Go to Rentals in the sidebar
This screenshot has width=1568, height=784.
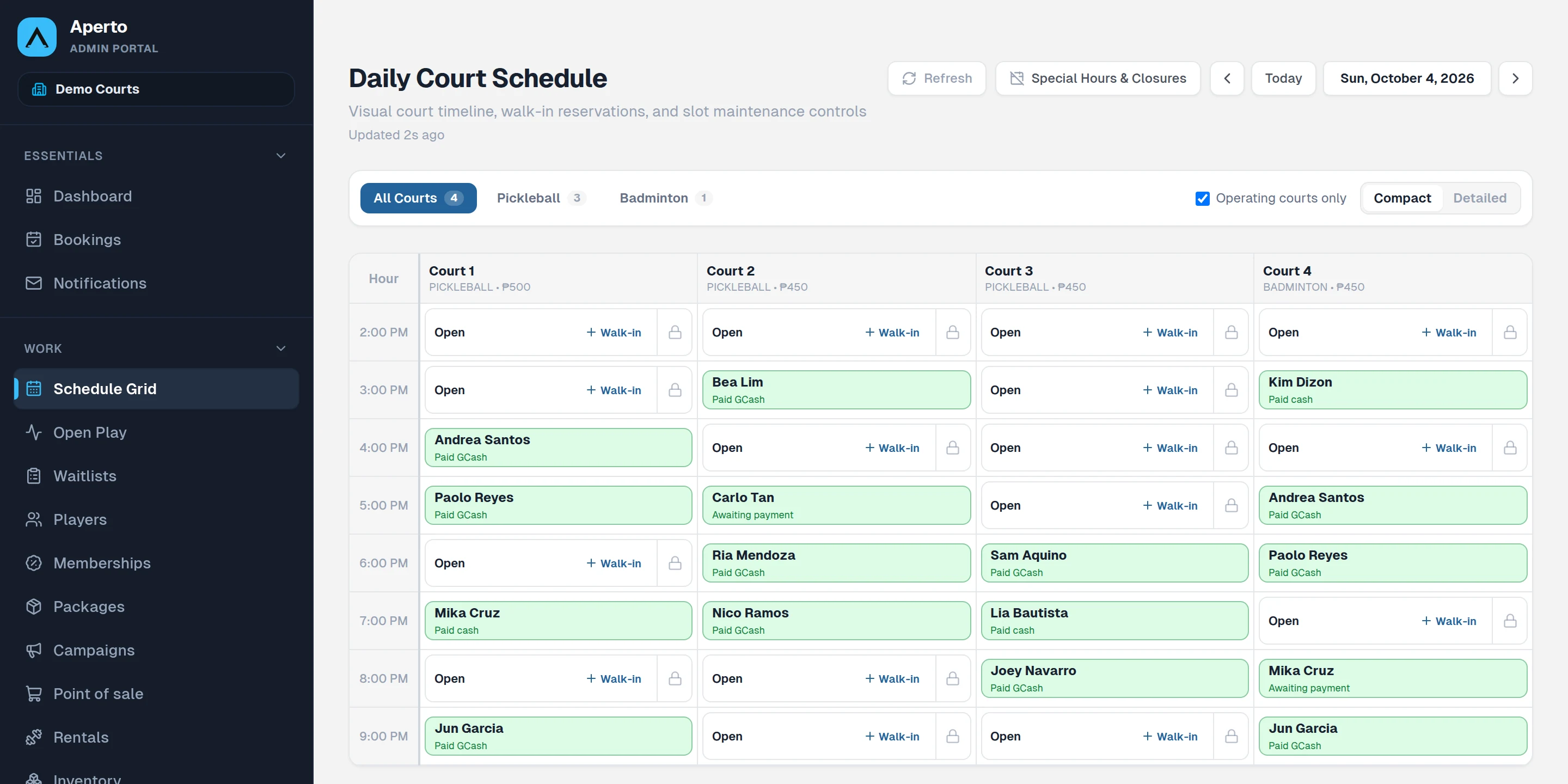(x=156, y=737)
